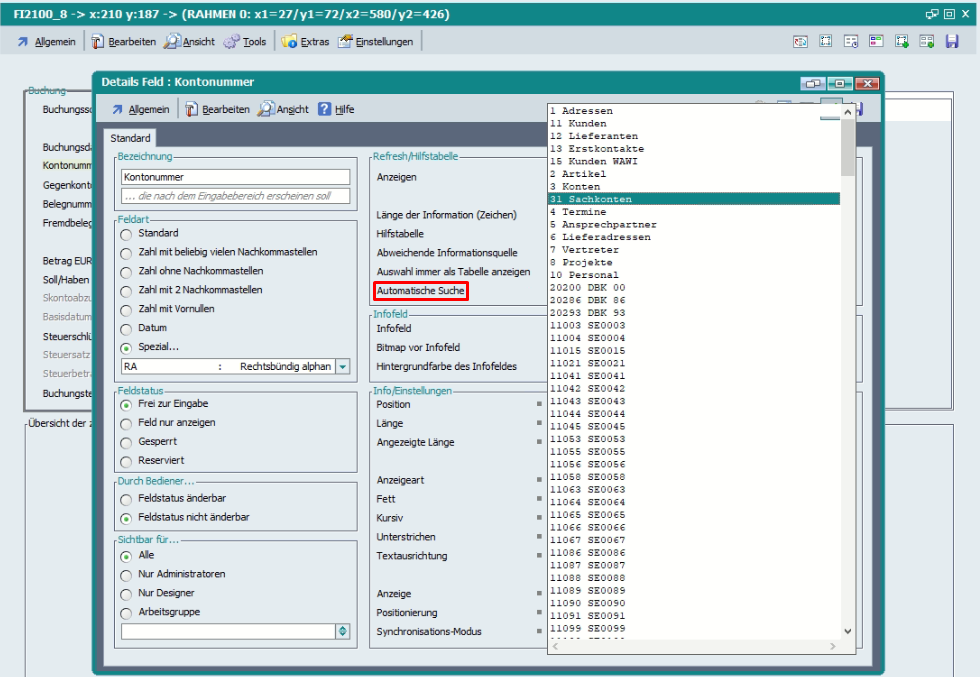Expand the Rechtsbündig alphan dropdown

click(343, 367)
